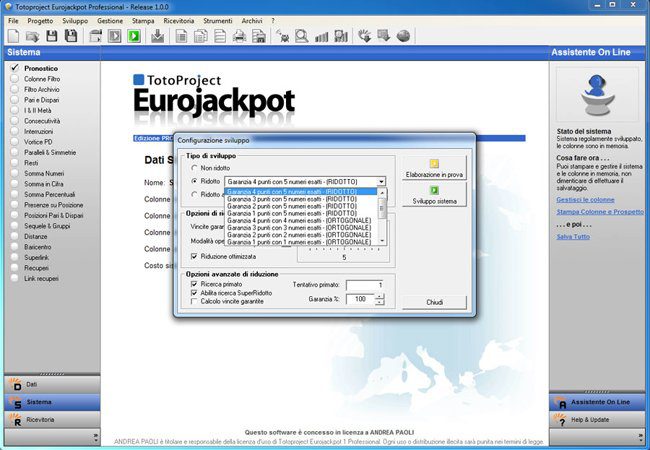Open statistics with the bar chart icon
650x450 pixels.
coord(322,37)
